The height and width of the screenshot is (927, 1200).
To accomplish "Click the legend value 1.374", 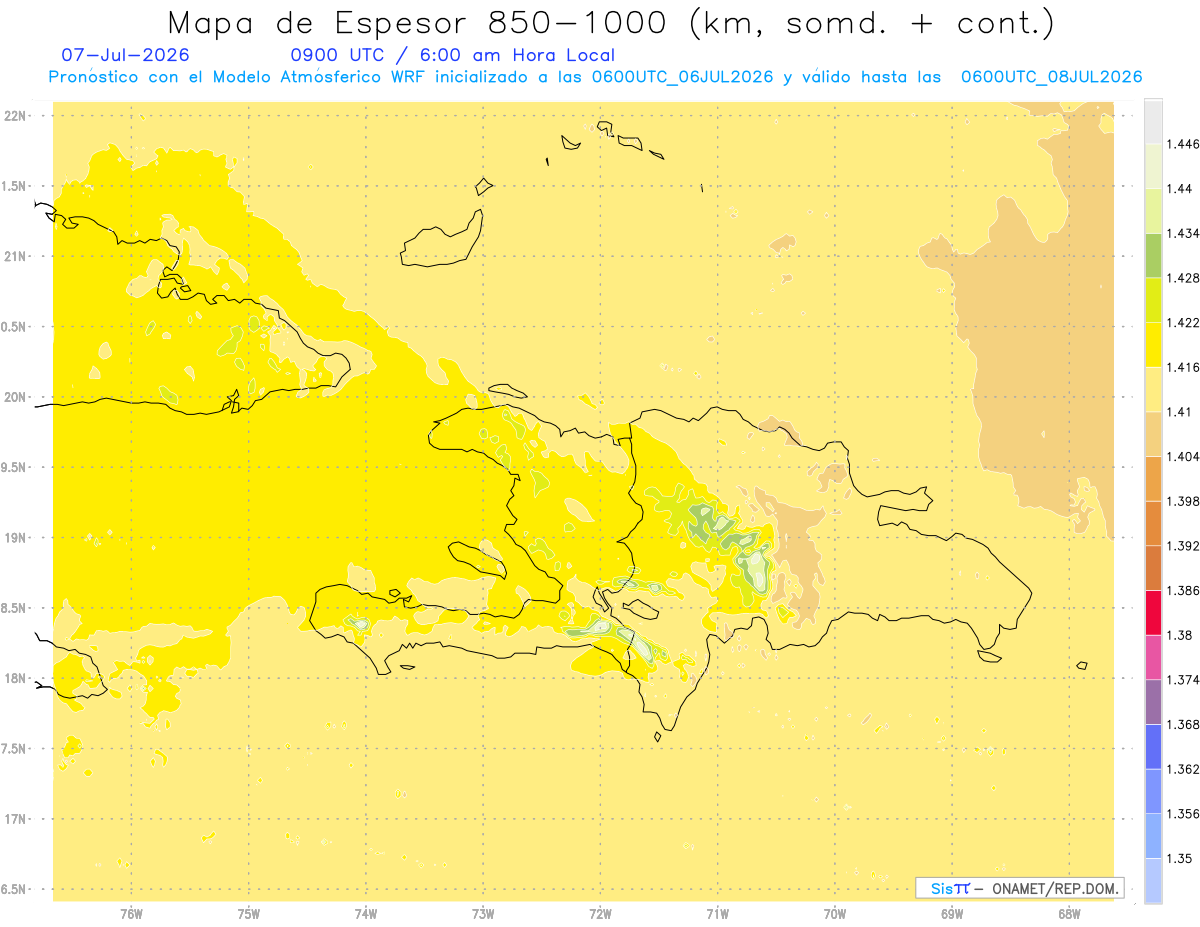I will pos(1183,680).
